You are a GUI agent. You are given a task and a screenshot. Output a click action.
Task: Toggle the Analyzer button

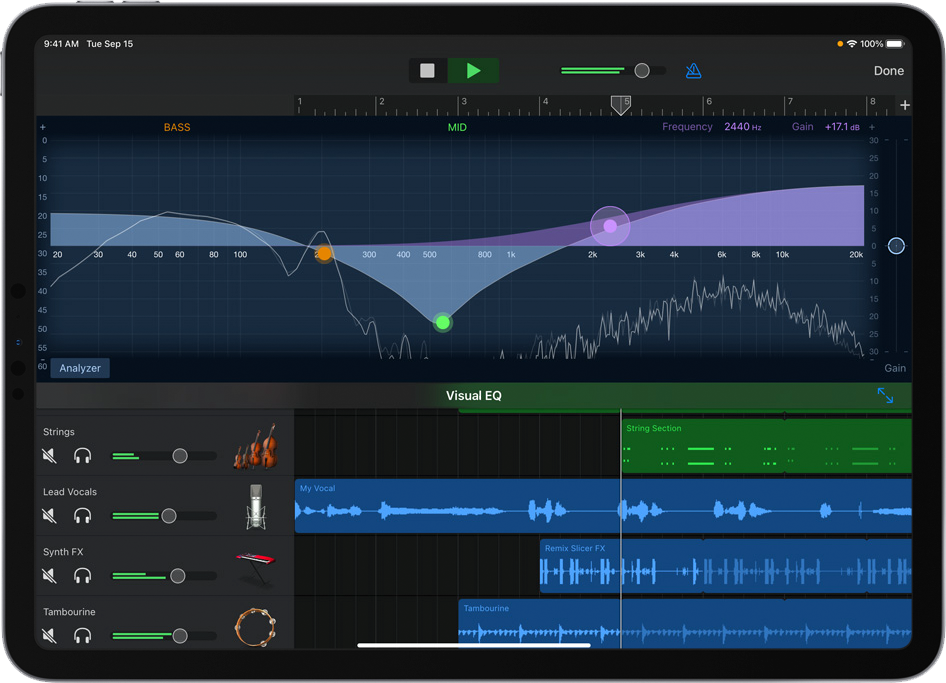click(80, 368)
